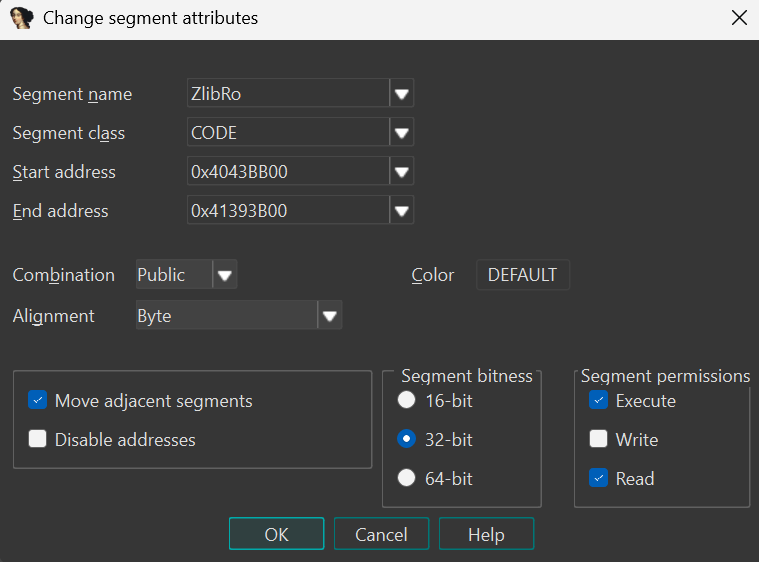Click the Segment name label
759x562 pixels.
[x=72, y=94]
